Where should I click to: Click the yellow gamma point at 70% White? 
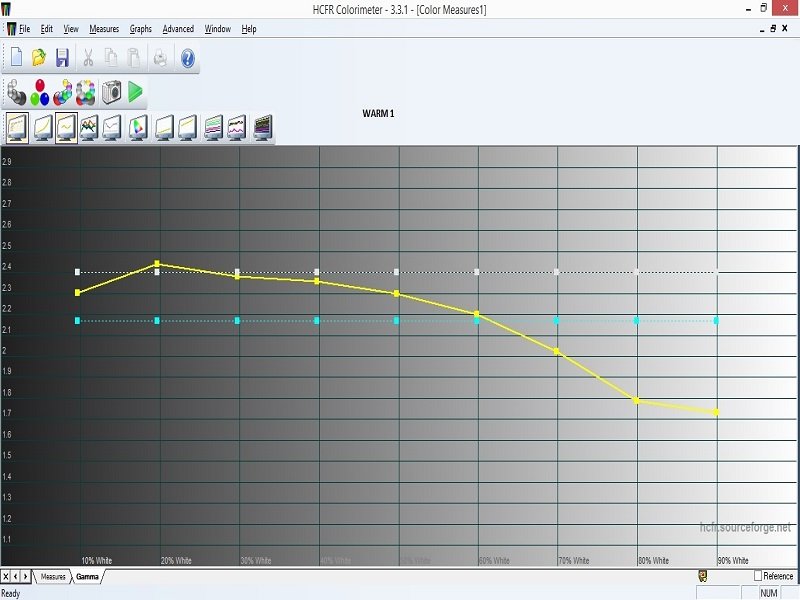pos(556,351)
